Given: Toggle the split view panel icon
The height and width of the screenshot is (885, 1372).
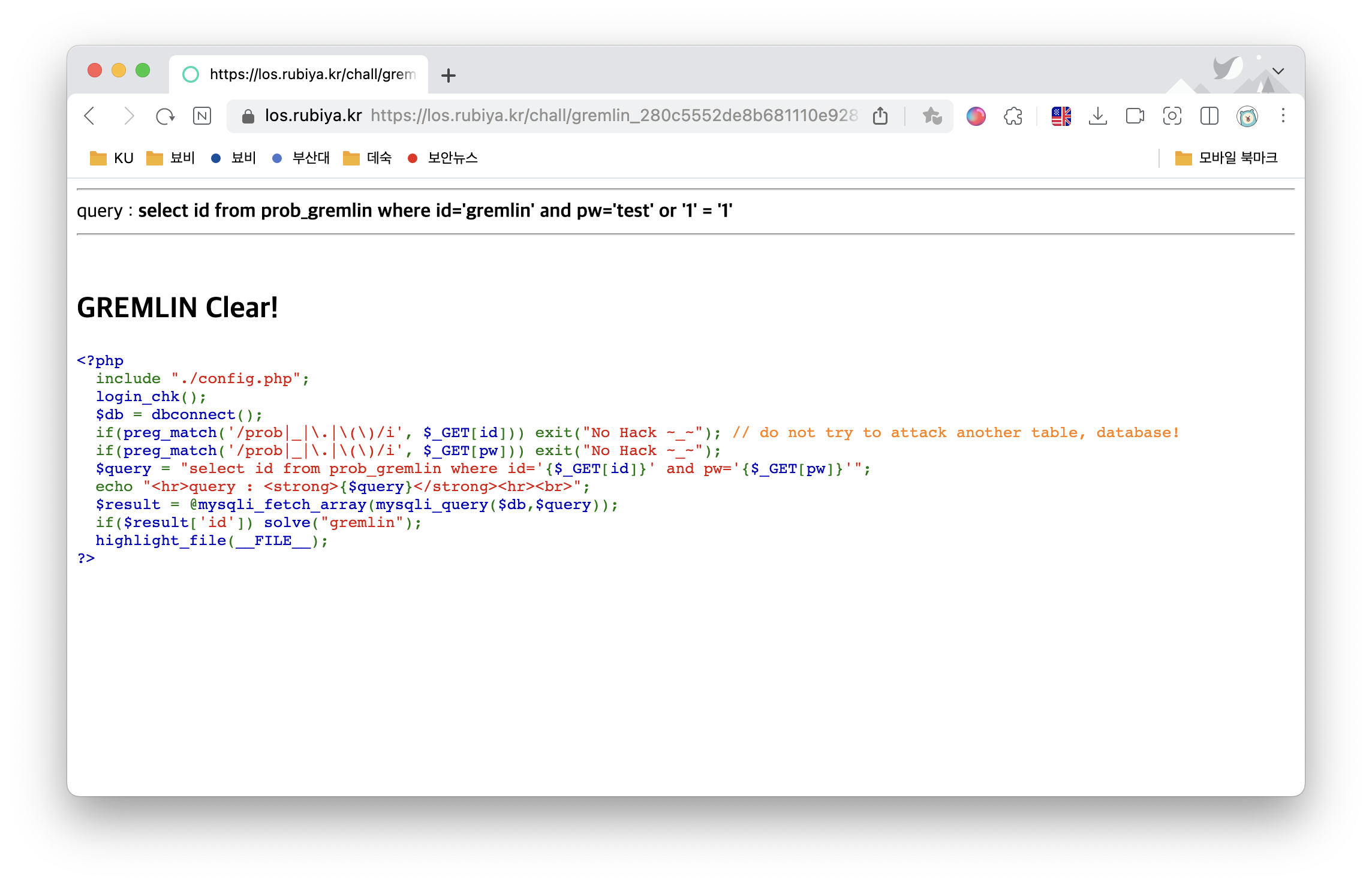Looking at the screenshot, I should 1209,116.
